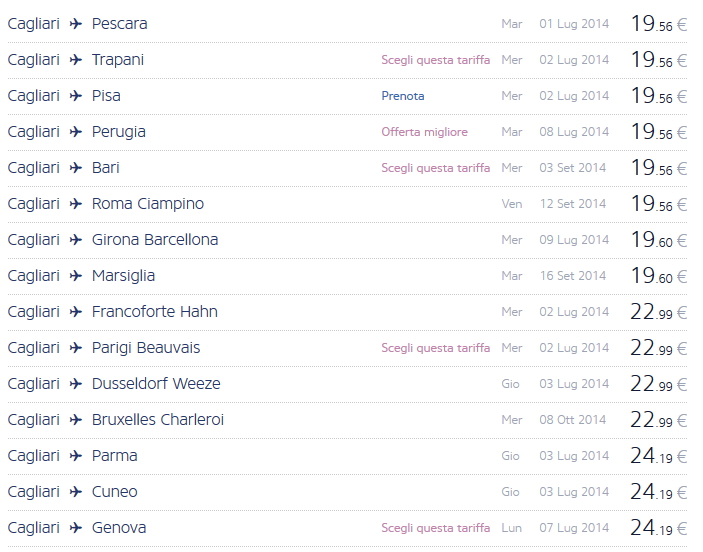Viewport: 703px width, 552px height.
Task: Click the airplane icon next to Cuneo
Action: 76,492
